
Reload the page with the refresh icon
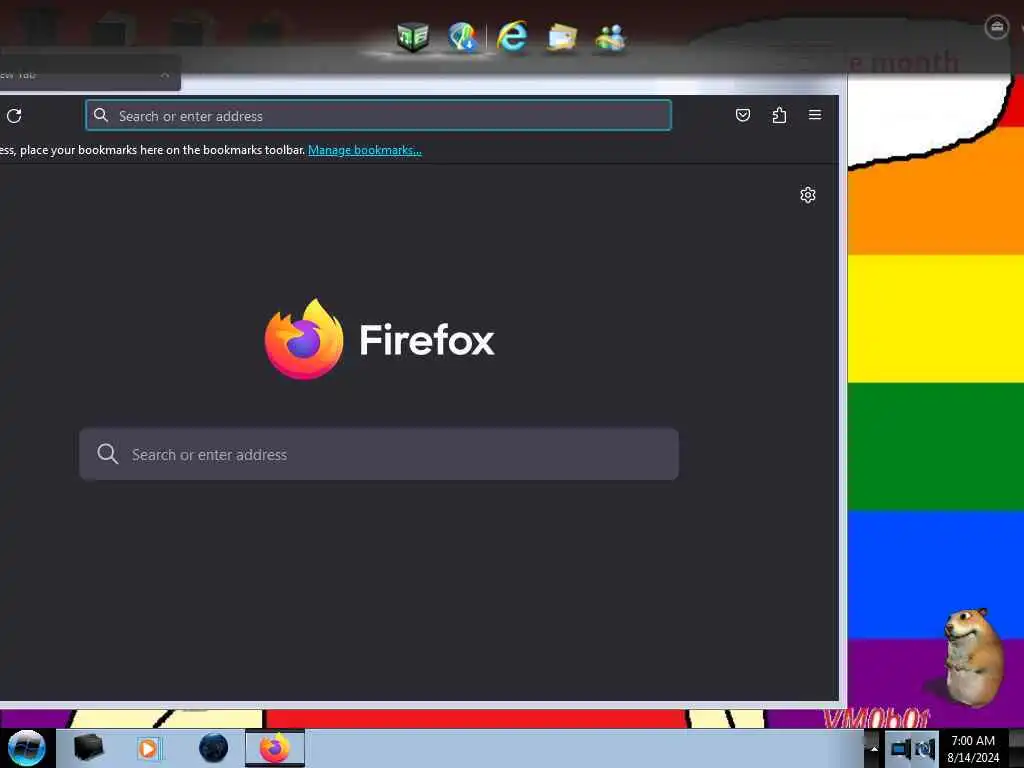pyautogui.click(x=14, y=116)
